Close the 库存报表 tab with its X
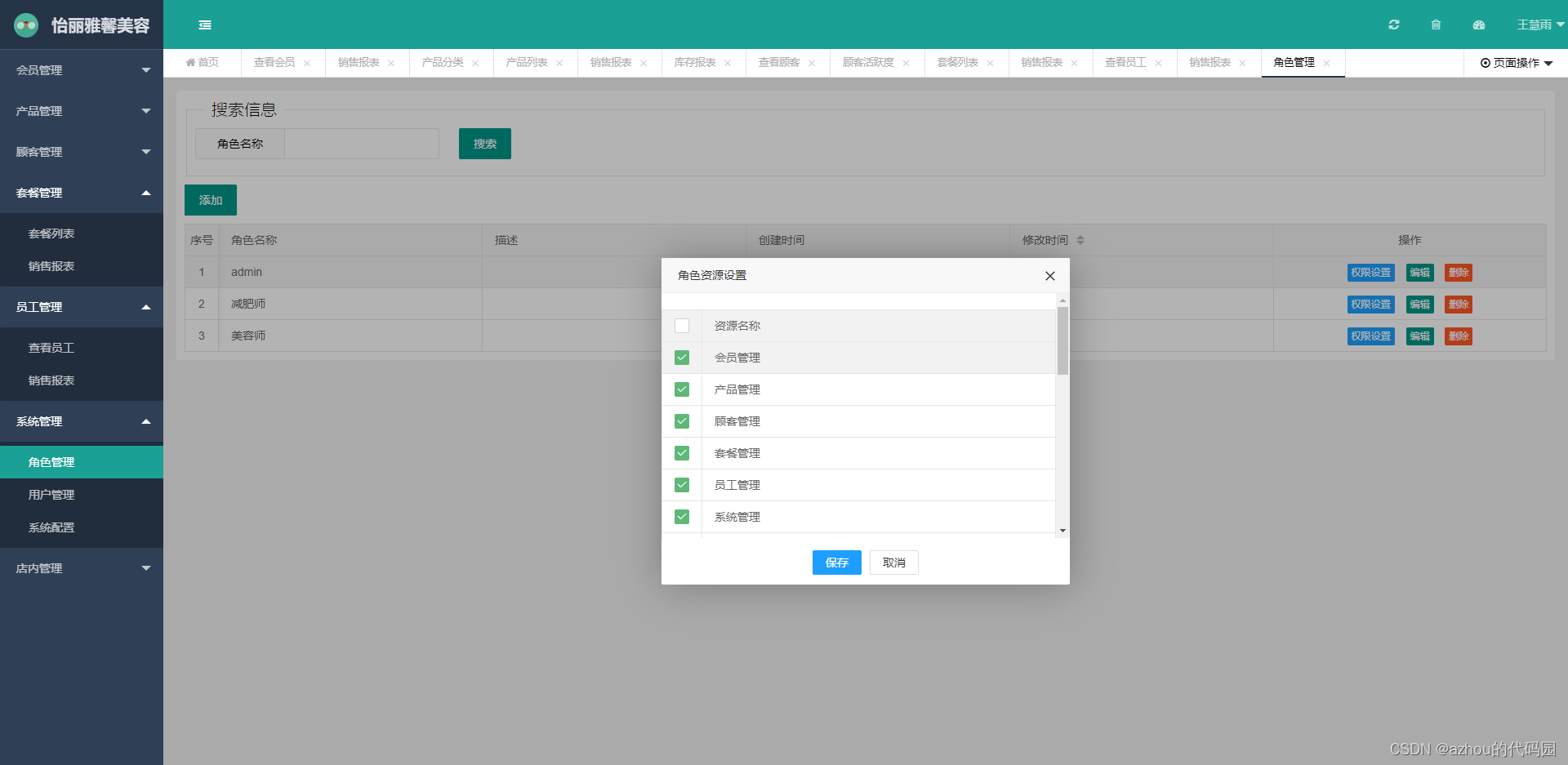 point(728,63)
